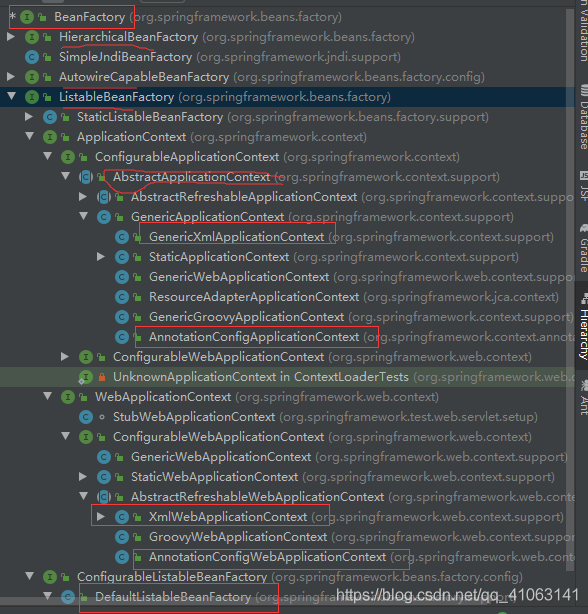This screenshot has width=588, height=614.
Task: Select DefaultListableBeanFactory in the tree
Action: tap(173, 596)
